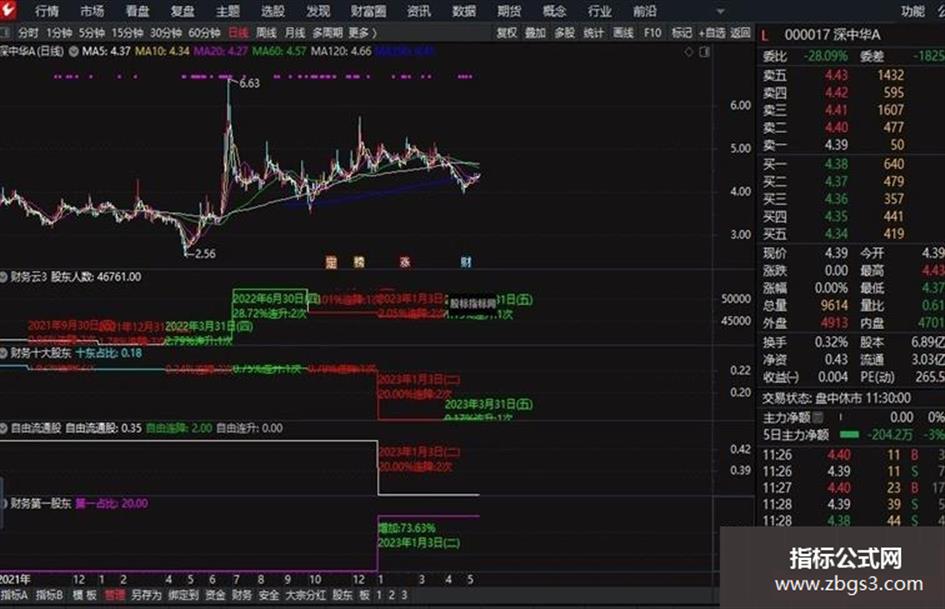Select the 60分钟 period

pyautogui.click(x=204, y=33)
